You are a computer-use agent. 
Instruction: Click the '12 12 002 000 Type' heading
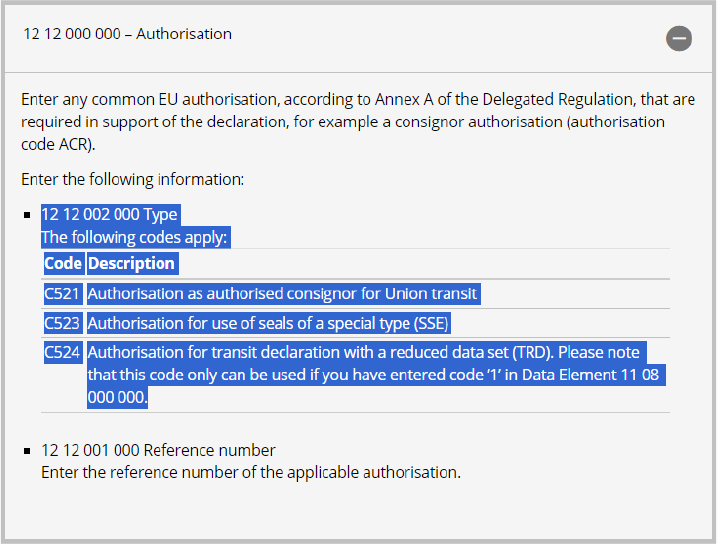(x=109, y=214)
